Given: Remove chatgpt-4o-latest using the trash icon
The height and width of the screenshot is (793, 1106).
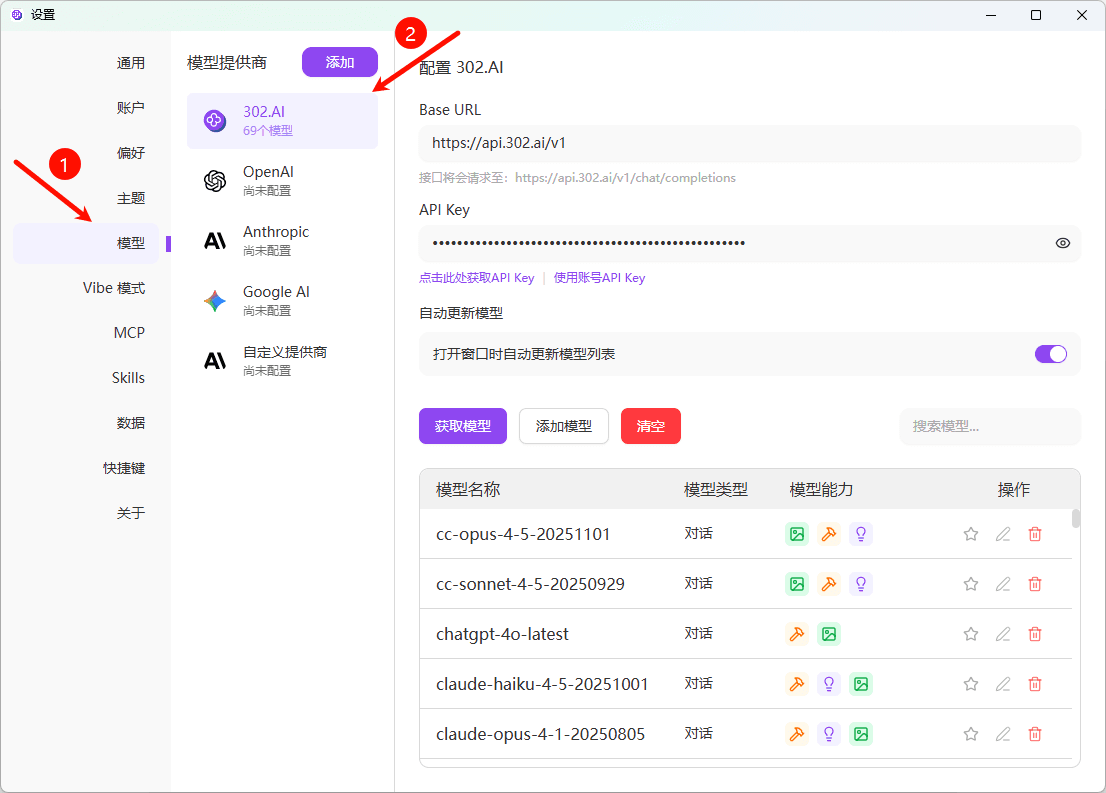Looking at the screenshot, I should (x=1035, y=634).
